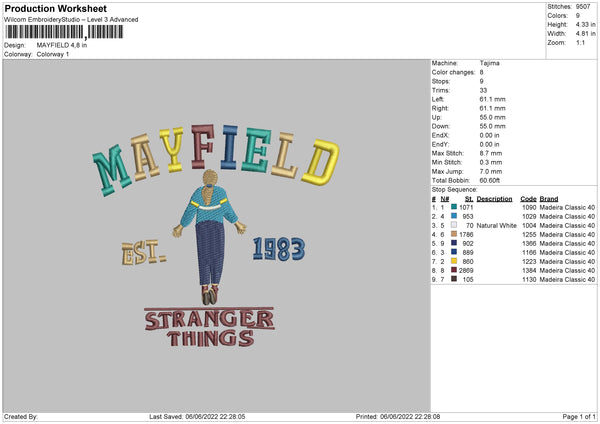Image resolution: width=600 pixels, height=424 pixels.
Task: Select the navy swatch for thread code 1366
Action: tap(454, 243)
